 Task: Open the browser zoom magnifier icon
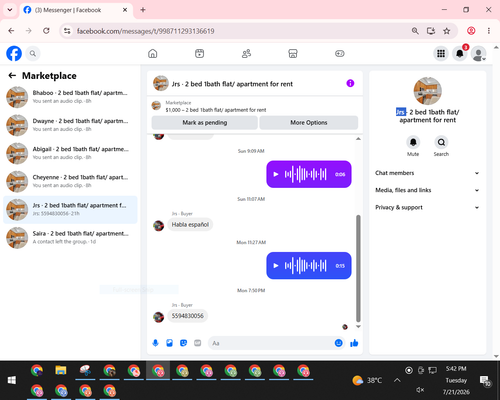[x=415, y=31]
